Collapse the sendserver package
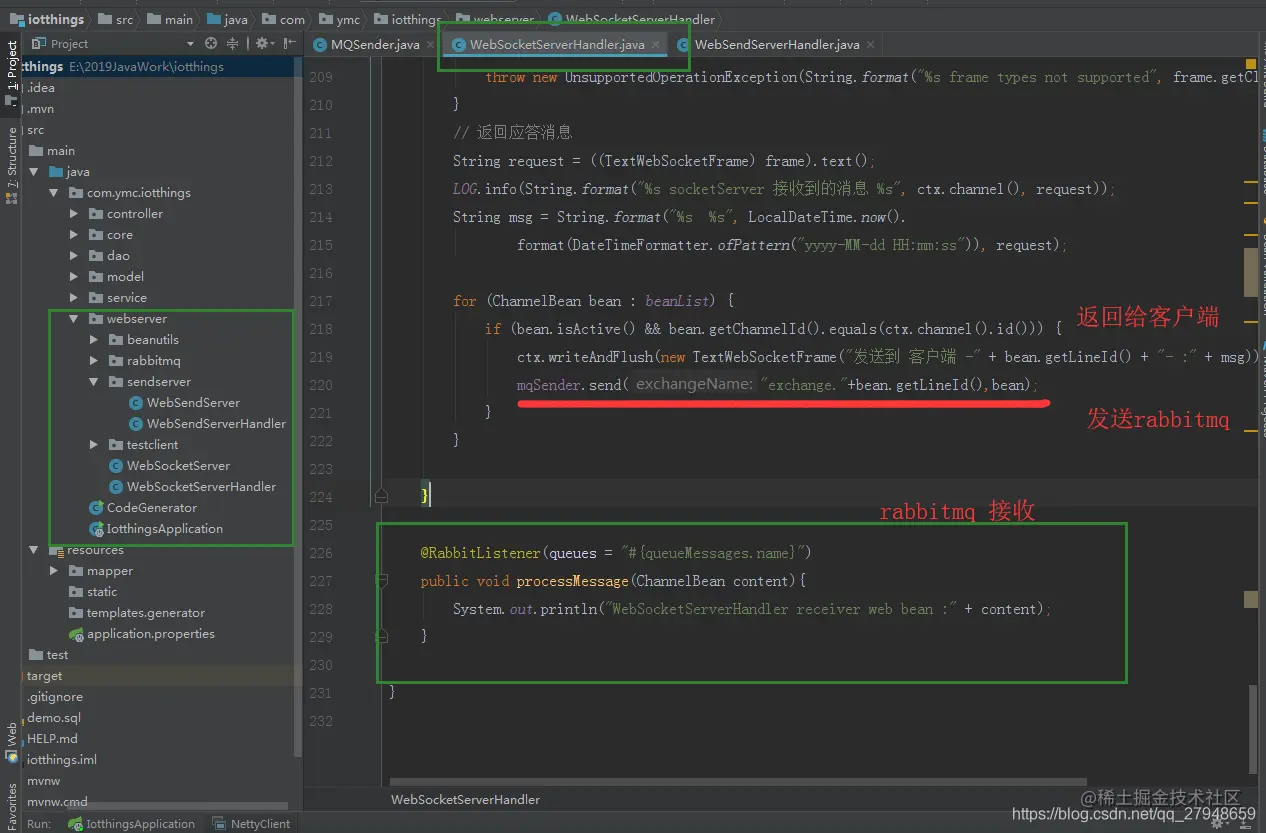1266x833 pixels. pyautogui.click(x=94, y=382)
